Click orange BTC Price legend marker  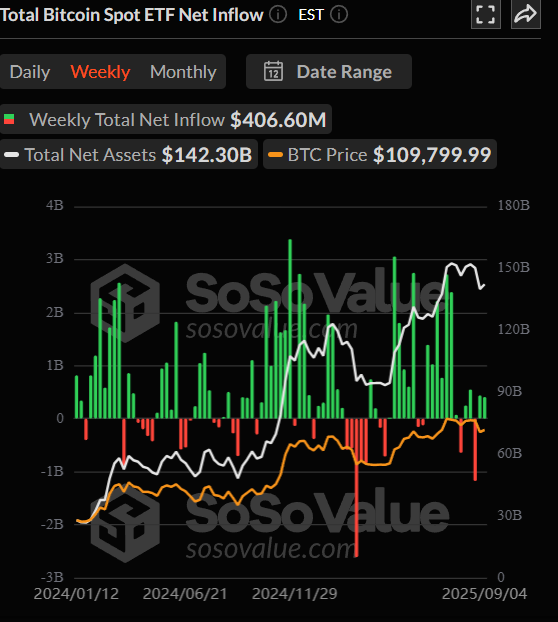pyautogui.click(x=275, y=155)
